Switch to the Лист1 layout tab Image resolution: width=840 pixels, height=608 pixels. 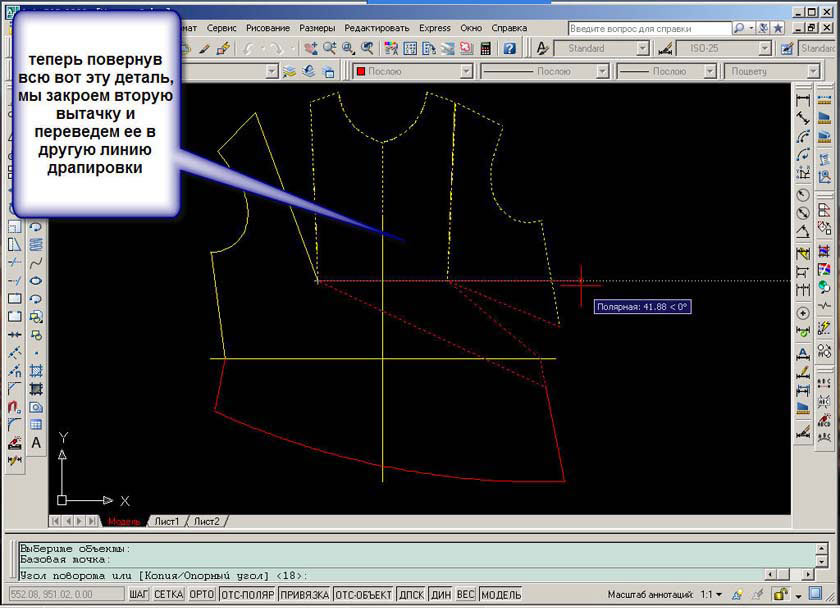click(165, 521)
